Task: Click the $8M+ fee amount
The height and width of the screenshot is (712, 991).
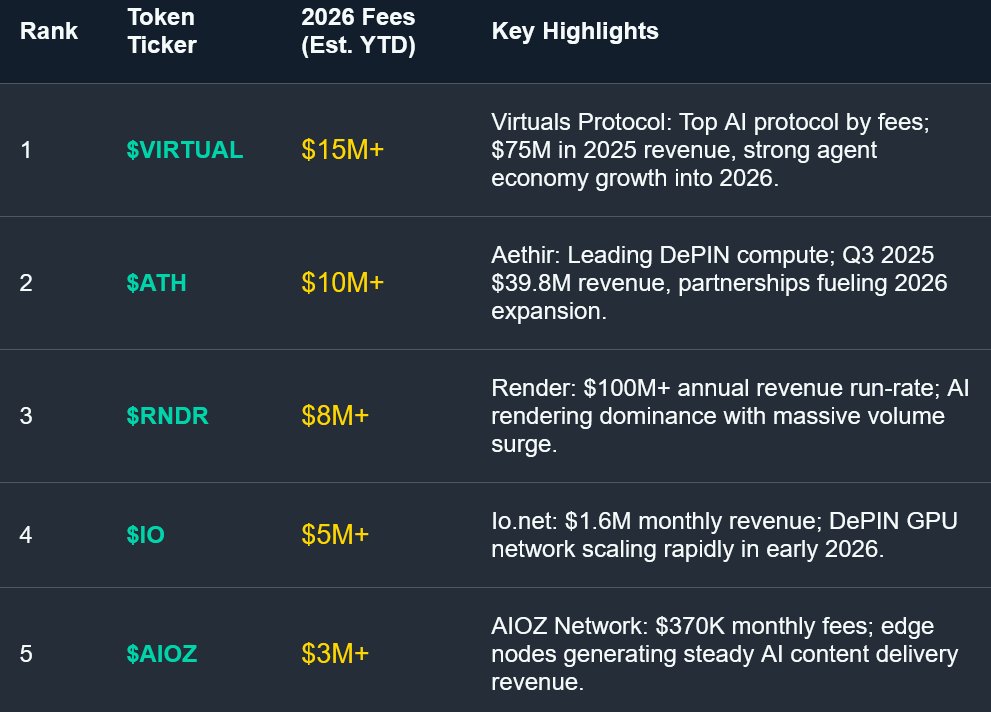Action: coord(335,416)
